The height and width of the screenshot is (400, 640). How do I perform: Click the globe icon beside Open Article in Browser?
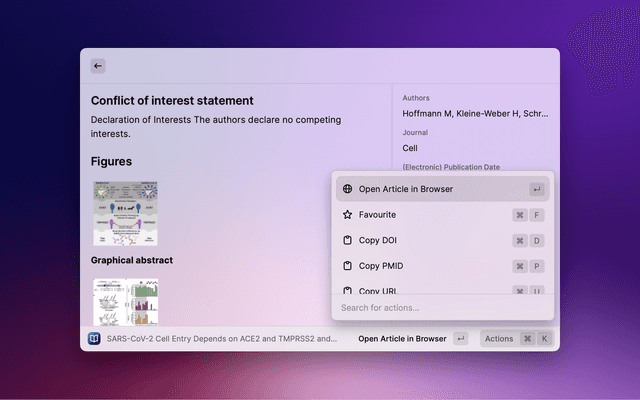[347, 189]
